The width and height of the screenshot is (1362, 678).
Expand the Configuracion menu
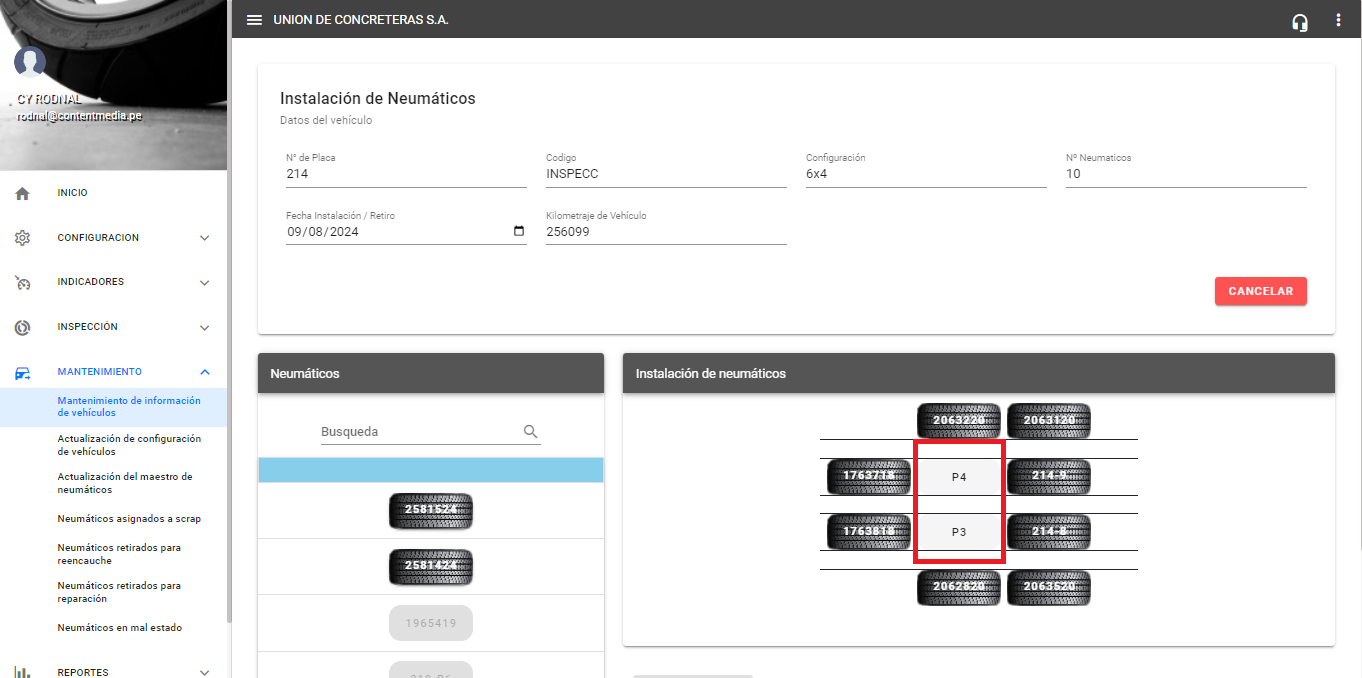(204, 238)
